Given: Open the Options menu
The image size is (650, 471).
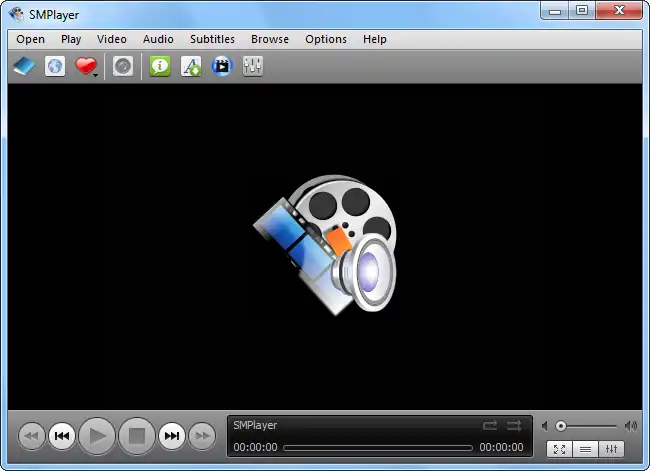Looking at the screenshot, I should click(x=326, y=39).
